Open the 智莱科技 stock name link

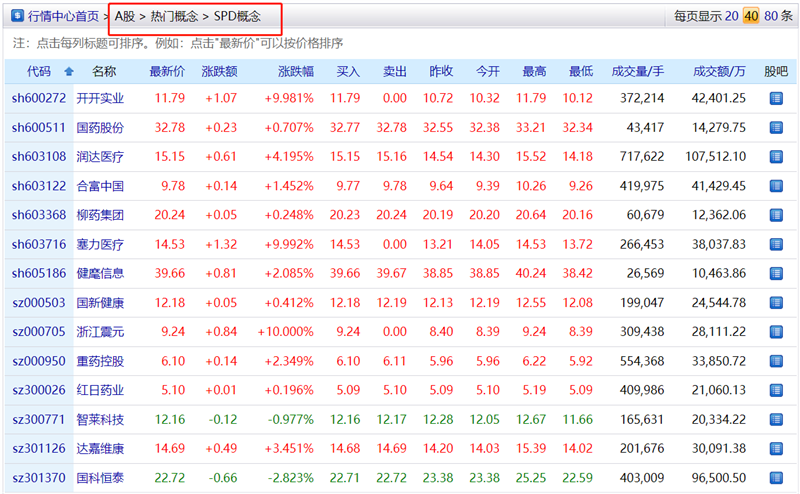coord(100,419)
